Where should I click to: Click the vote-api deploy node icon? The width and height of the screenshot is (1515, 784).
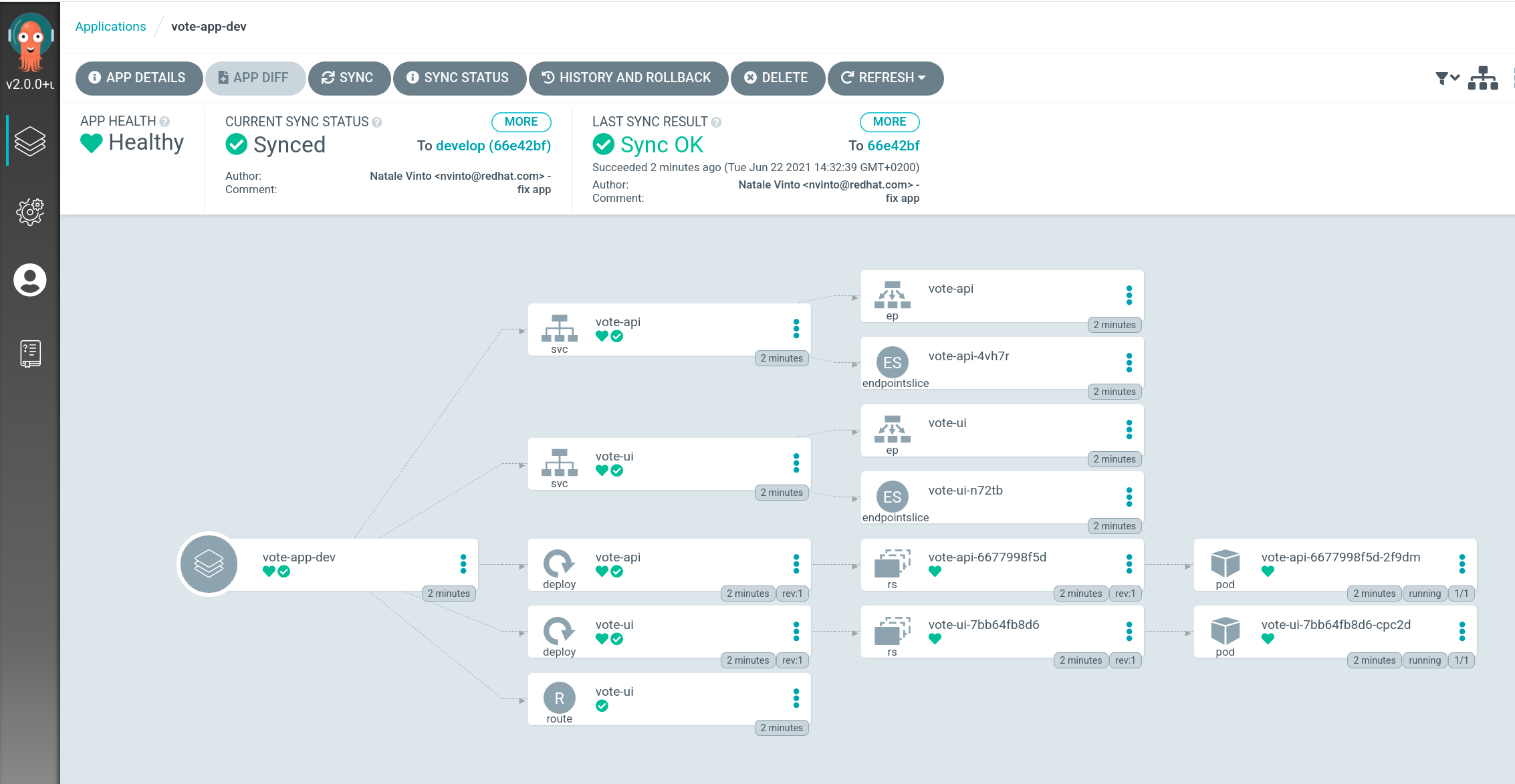tap(559, 563)
